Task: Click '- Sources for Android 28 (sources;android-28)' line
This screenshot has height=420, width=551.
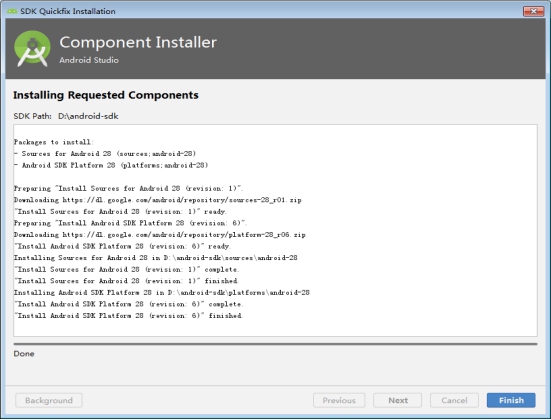Action: point(105,154)
